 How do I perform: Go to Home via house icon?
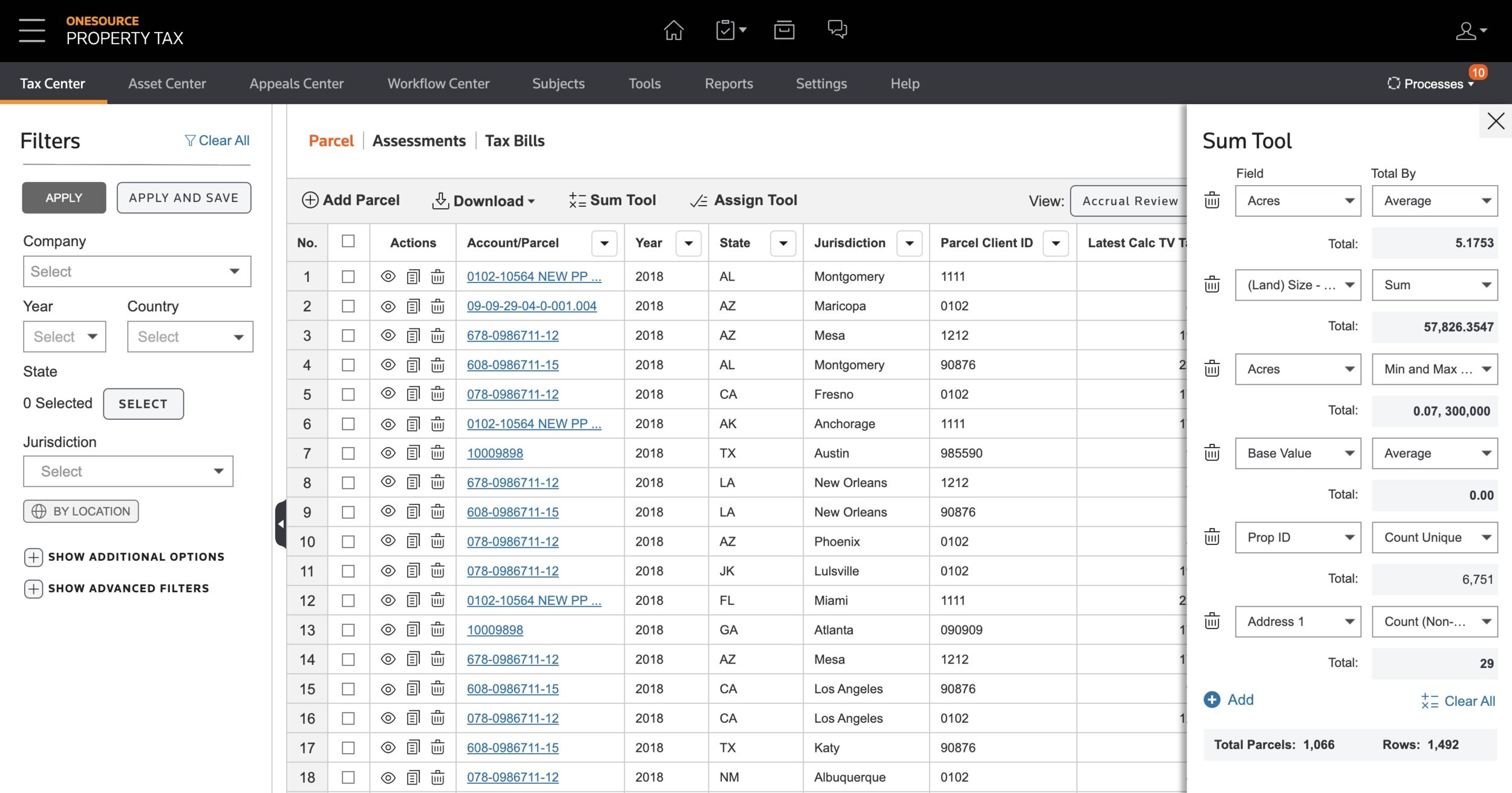(673, 30)
